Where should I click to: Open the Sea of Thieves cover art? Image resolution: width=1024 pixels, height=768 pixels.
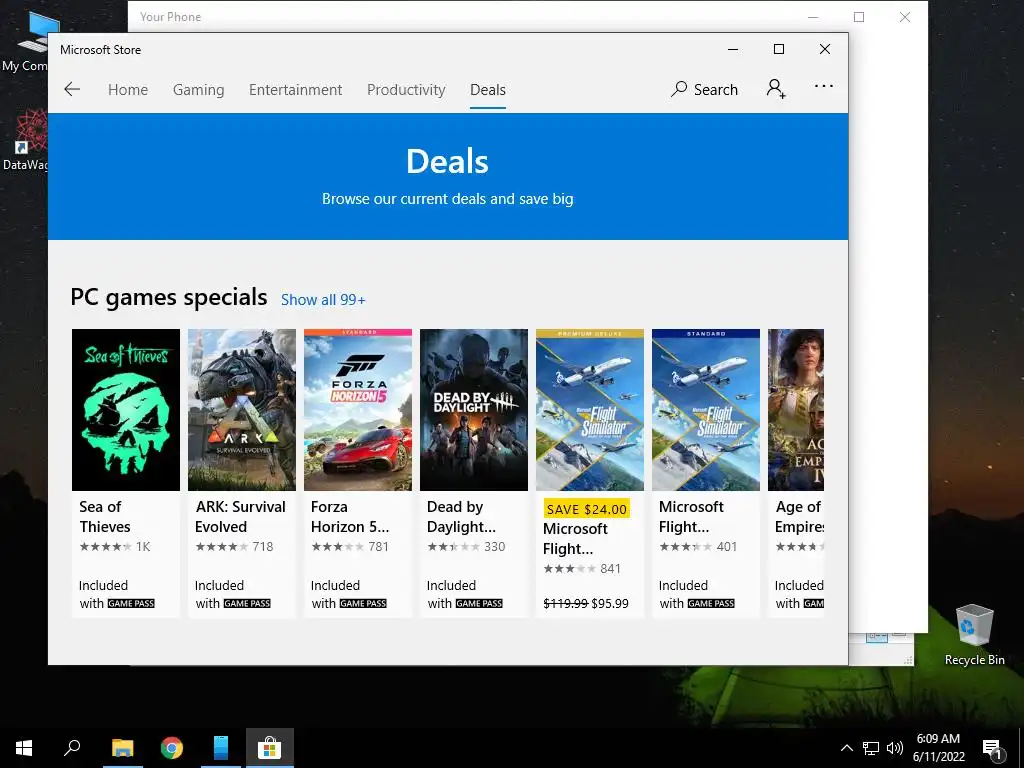pos(125,409)
